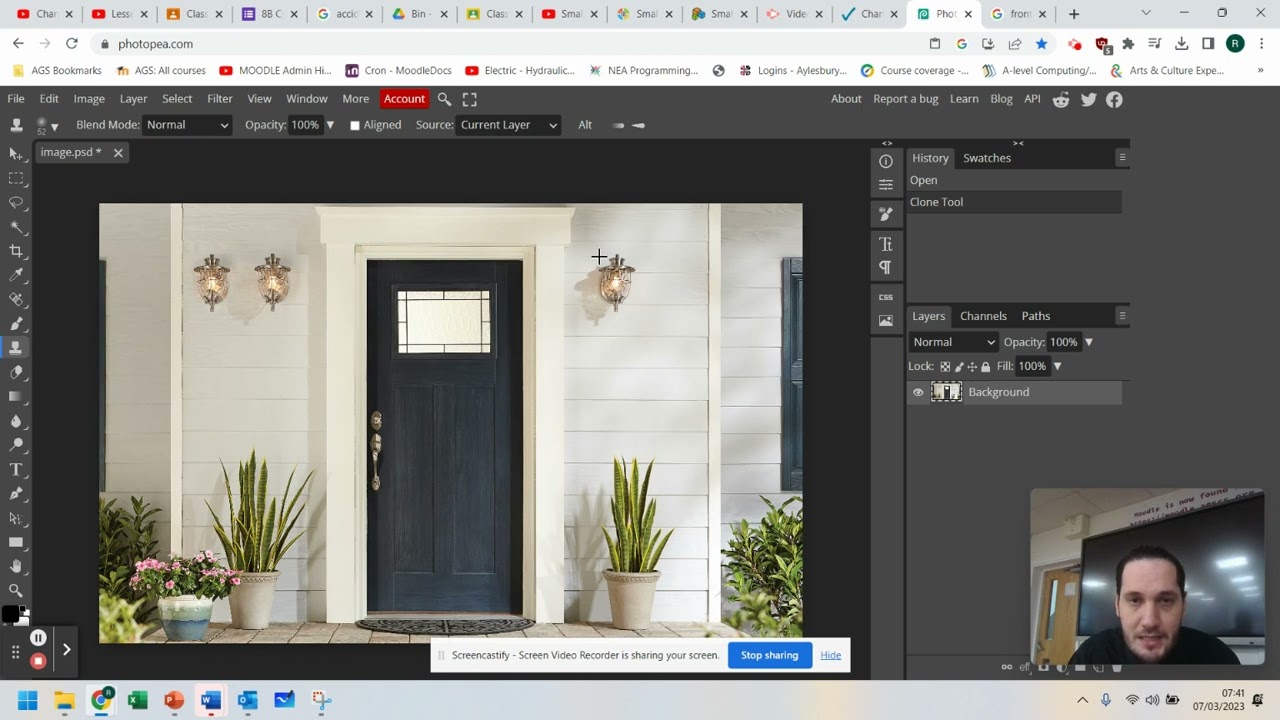Viewport: 1280px width, 720px height.
Task: Select the Magic Wand tool
Action: (x=16, y=226)
